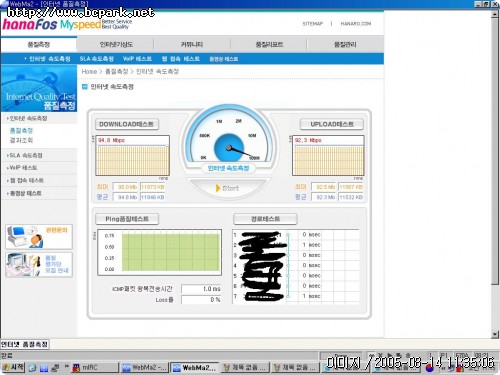Open the 시작 Start menu button
Viewport: 500px width, 375px height.
(13, 367)
